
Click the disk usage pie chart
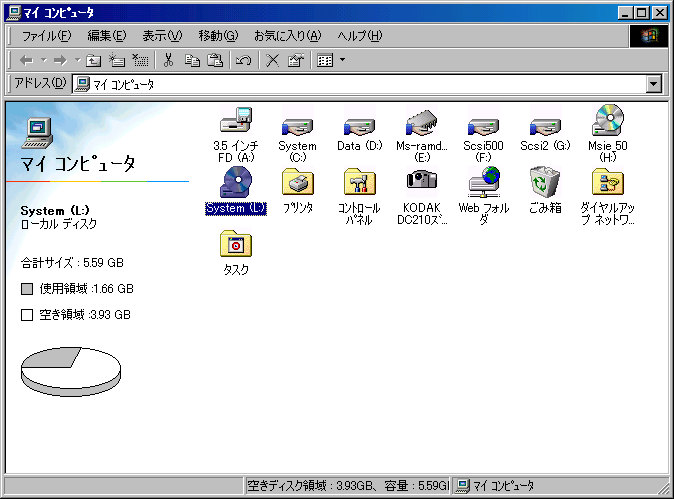71,371
